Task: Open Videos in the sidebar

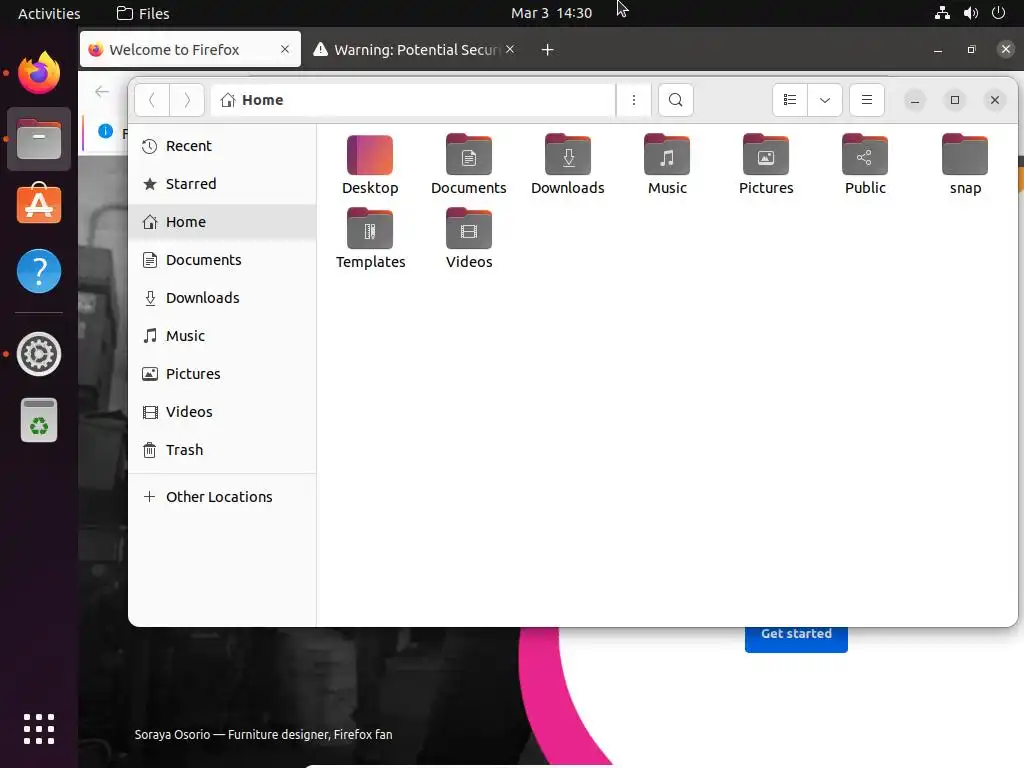Action: pos(222,411)
